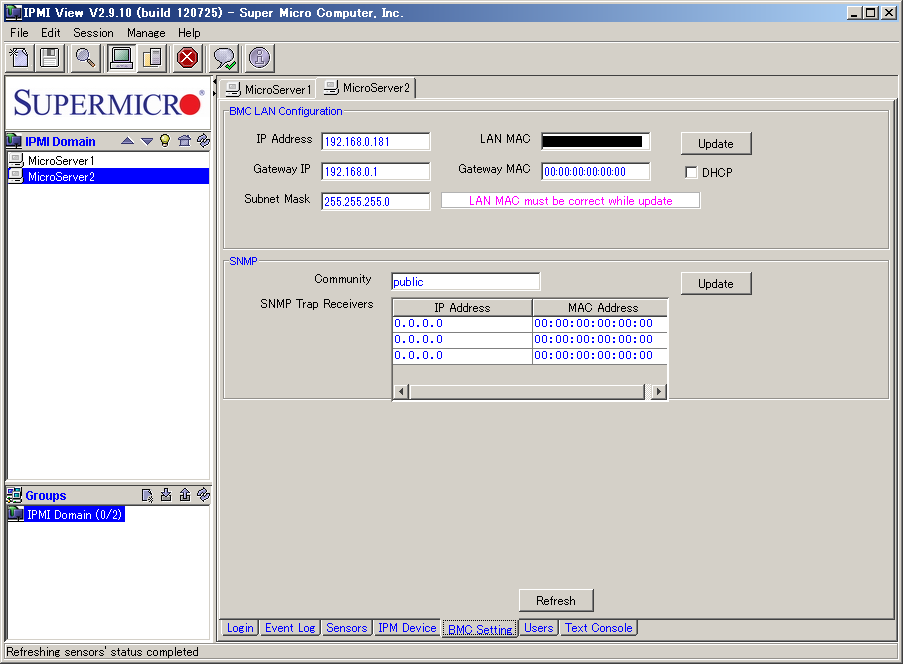The height and width of the screenshot is (664, 903).
Task: Click the Gateway IP input field
Action: click(375, 172)
